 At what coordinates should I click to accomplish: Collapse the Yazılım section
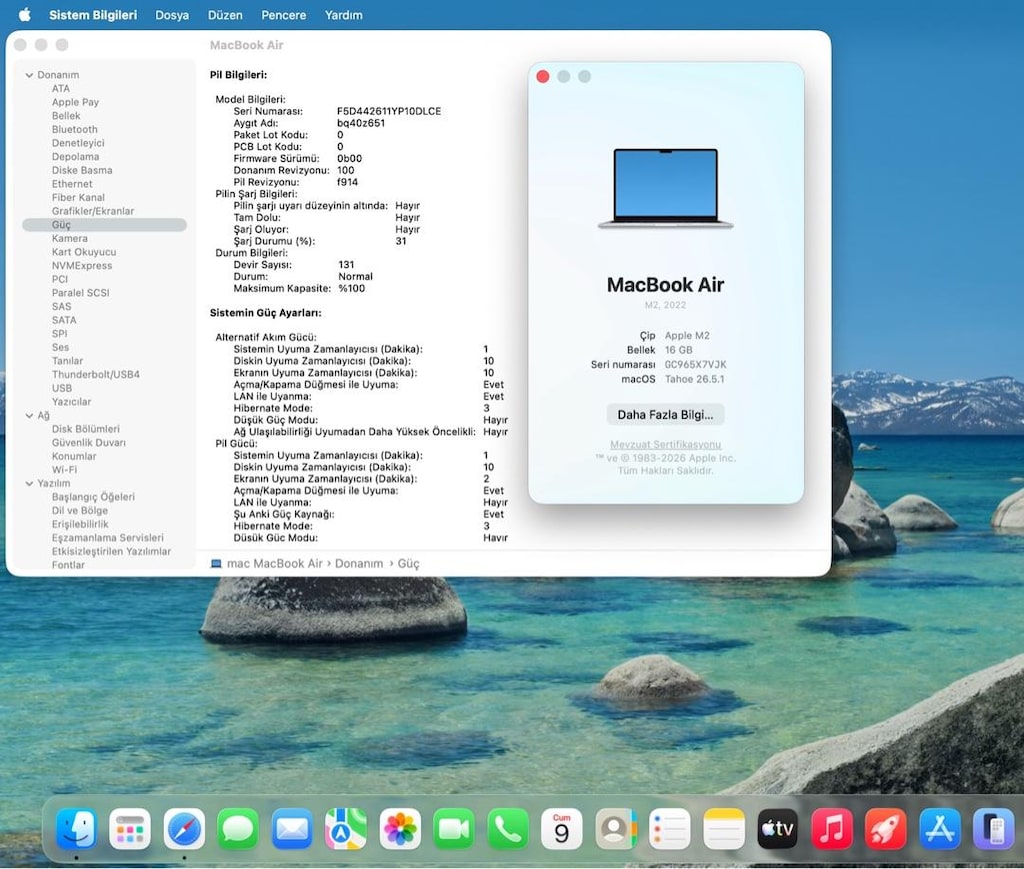tap(29, 483)
